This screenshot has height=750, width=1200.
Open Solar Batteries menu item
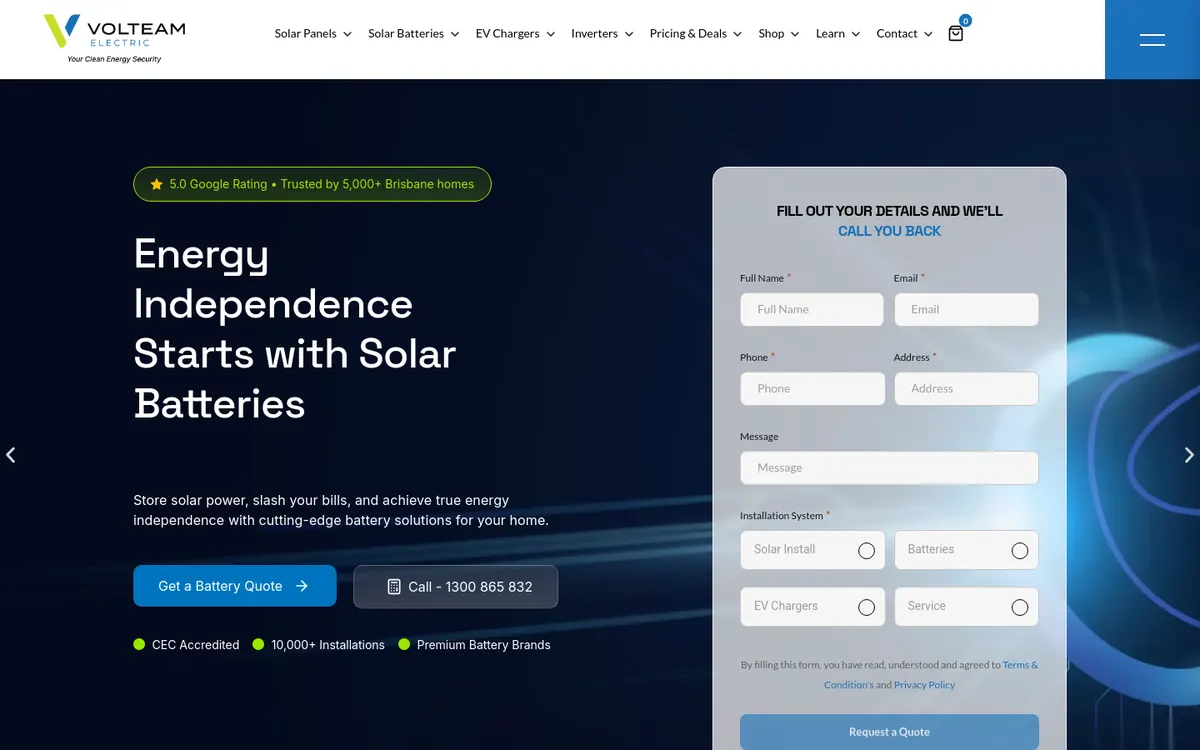406,33
